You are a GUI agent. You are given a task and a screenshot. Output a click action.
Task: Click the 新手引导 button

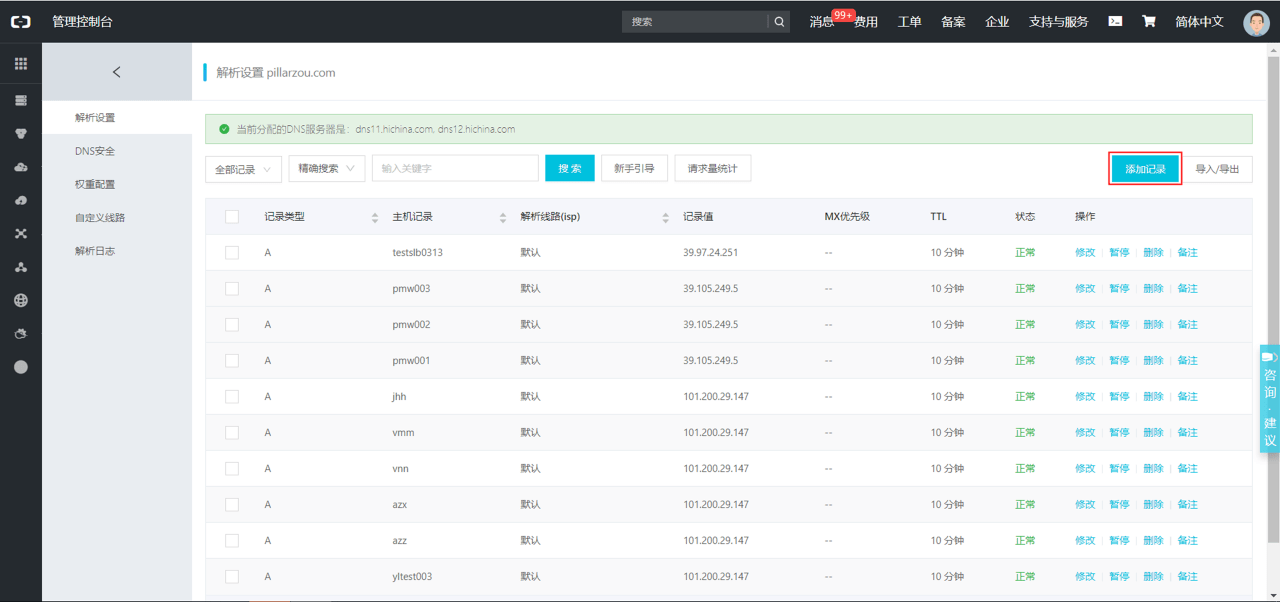point(634,168)
